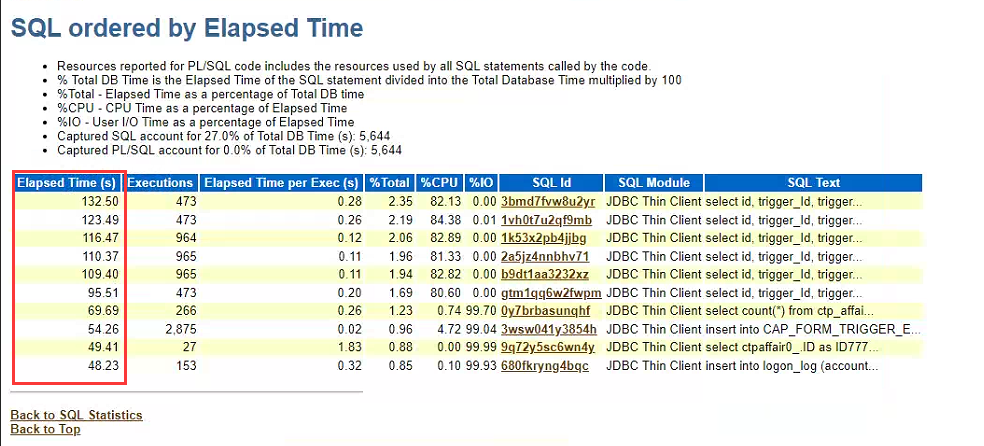Select the elapsed time value 116.47

100,238
